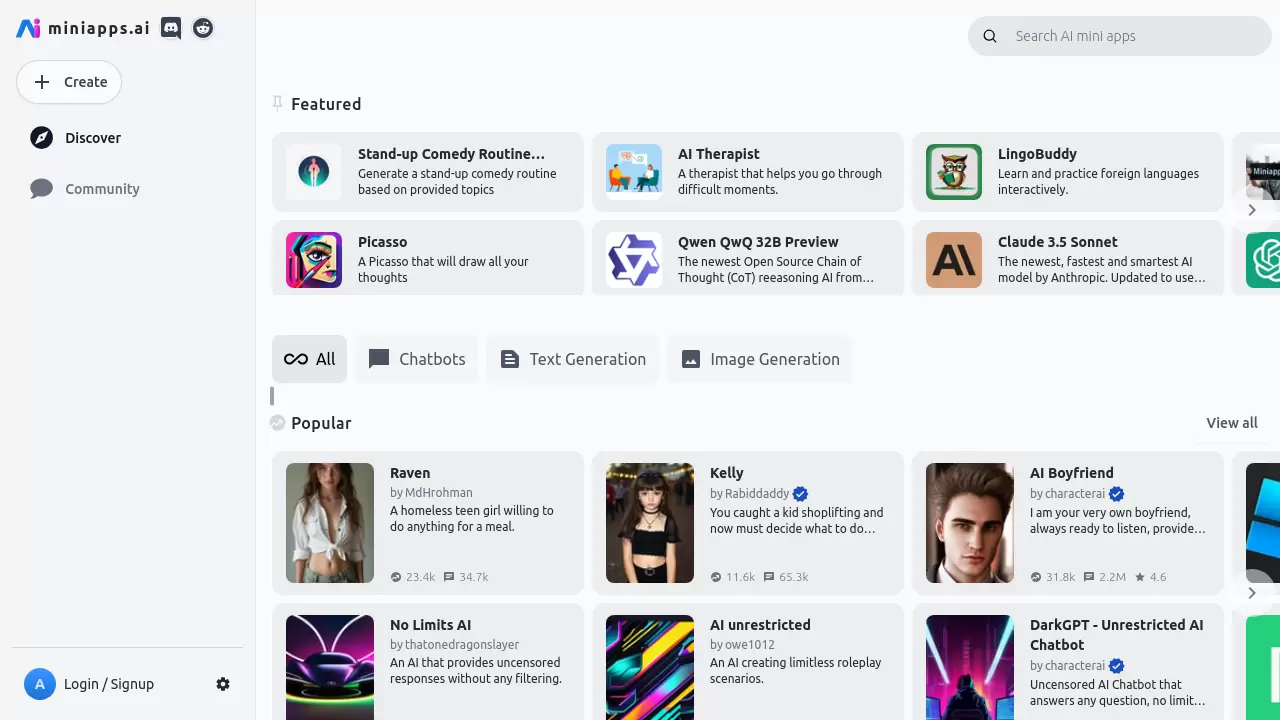The height and width of the screenshot is (720, 1280).
Task: Click author Rabiddaddy
Action: tap(757, 494)
